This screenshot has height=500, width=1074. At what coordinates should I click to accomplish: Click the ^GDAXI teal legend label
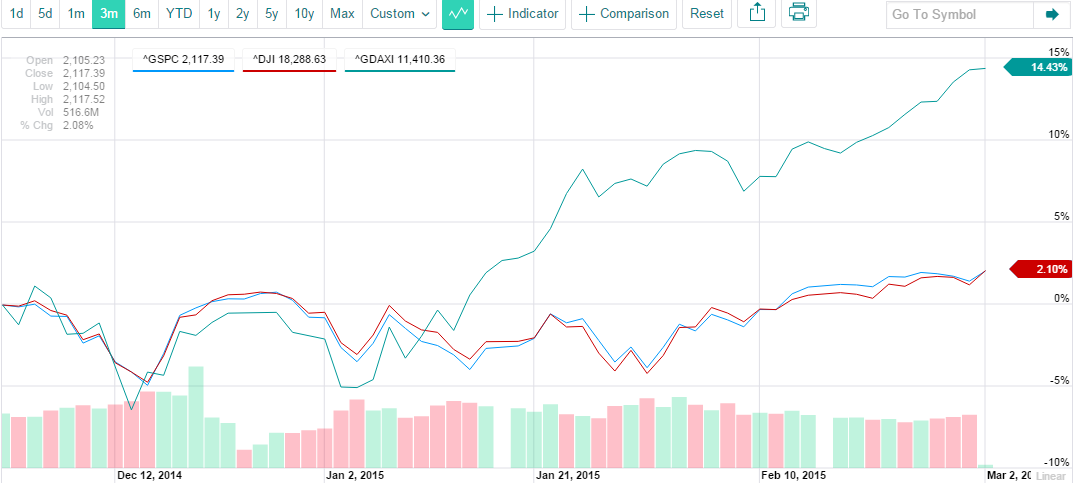tap(399, 60)
